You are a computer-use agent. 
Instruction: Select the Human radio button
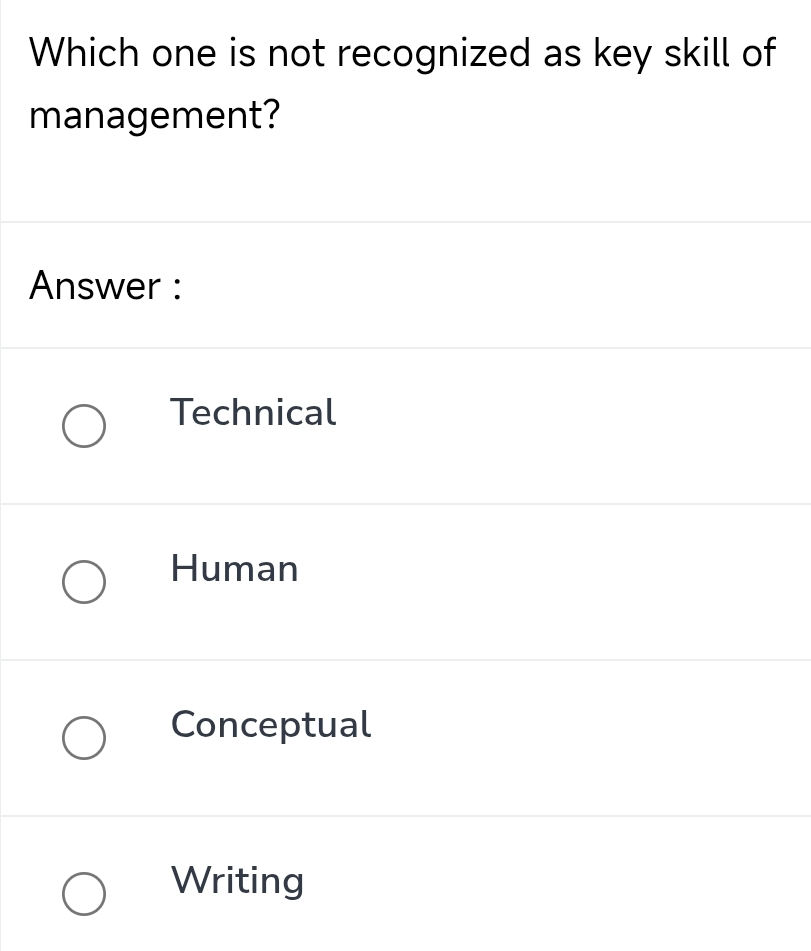(84, 583)
